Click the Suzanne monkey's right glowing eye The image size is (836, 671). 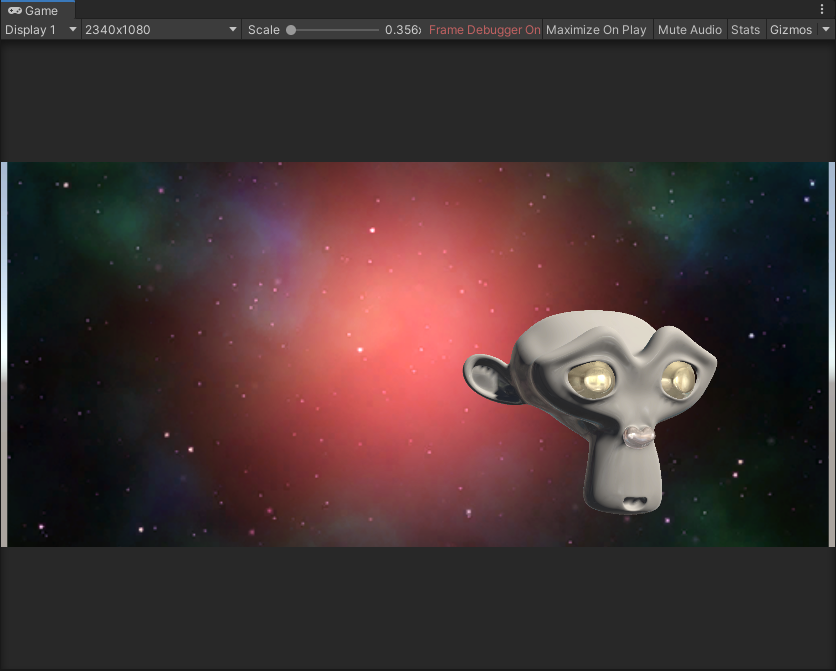(680, 378)
